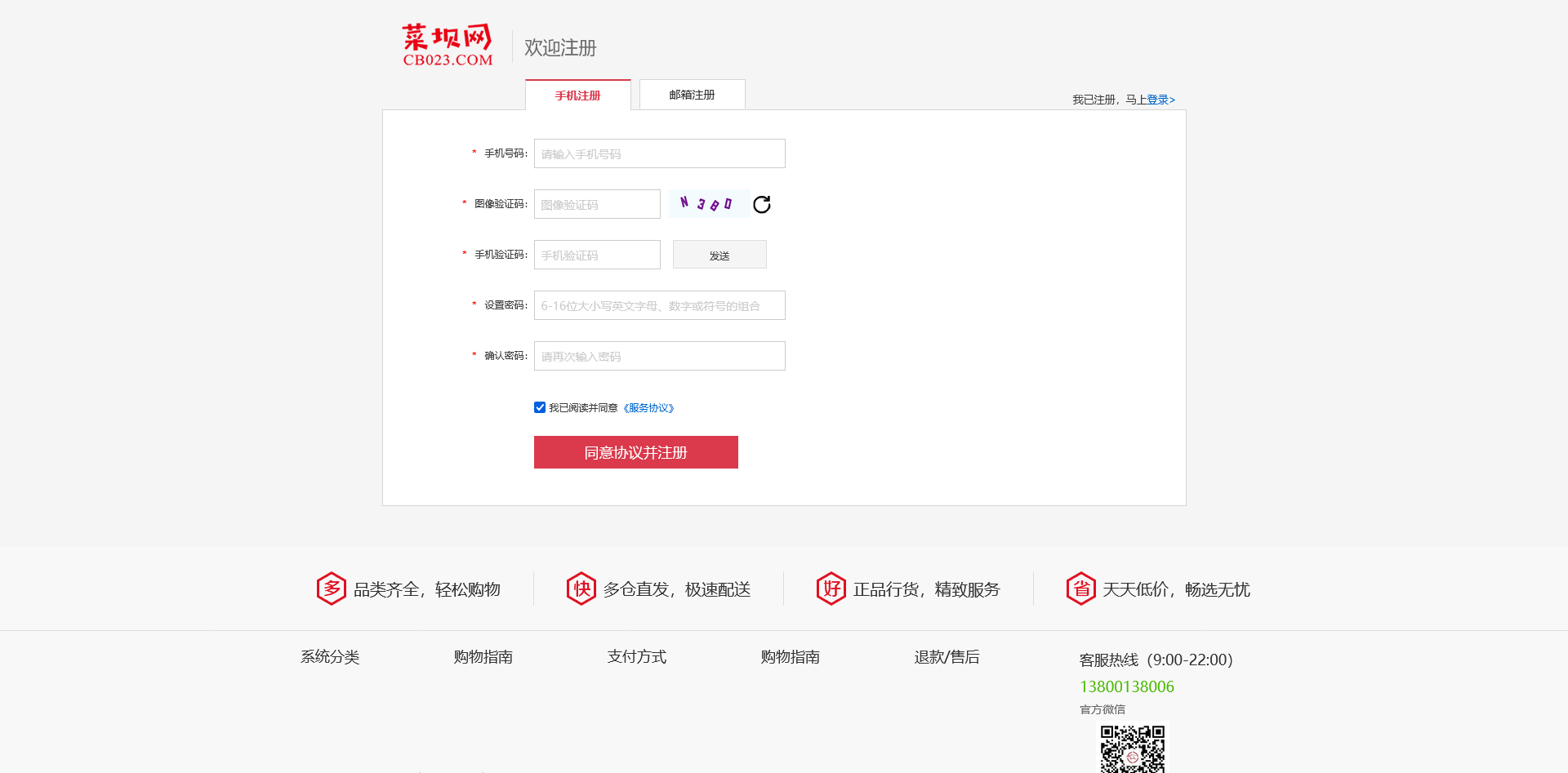The image size is (1568, 773).
Task: Click the hotline number 13800138006
Action: pos(1127,686)
